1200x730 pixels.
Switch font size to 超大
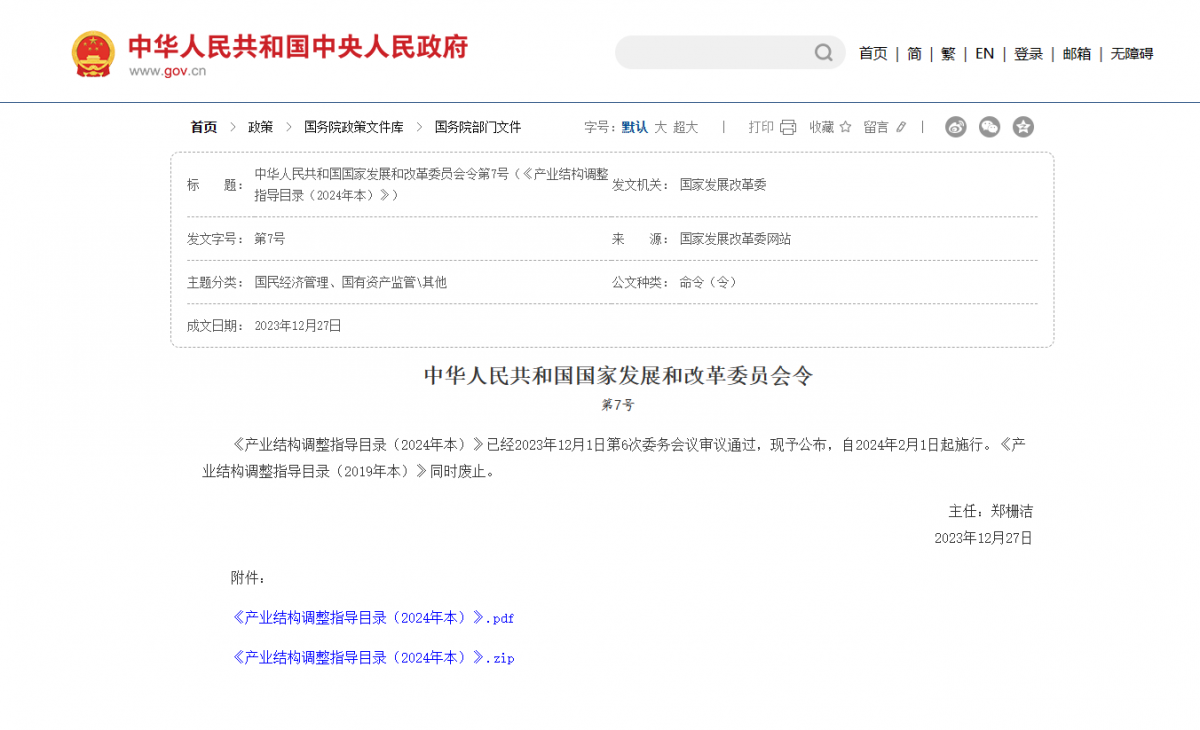[x=685, y=127]
